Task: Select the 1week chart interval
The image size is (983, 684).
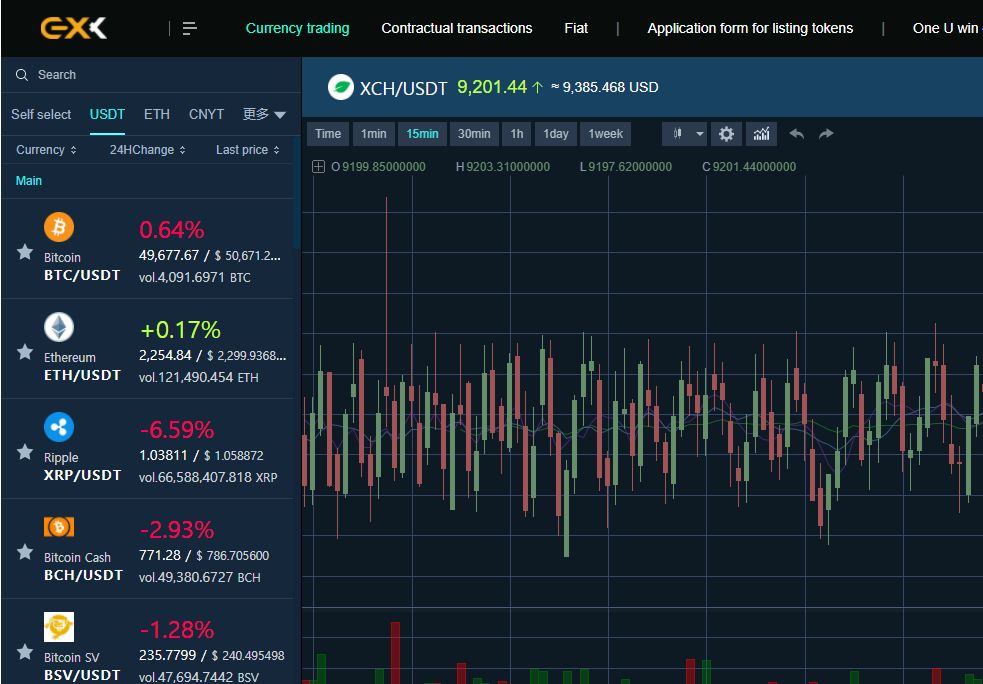Action: (x=606, y=134)
